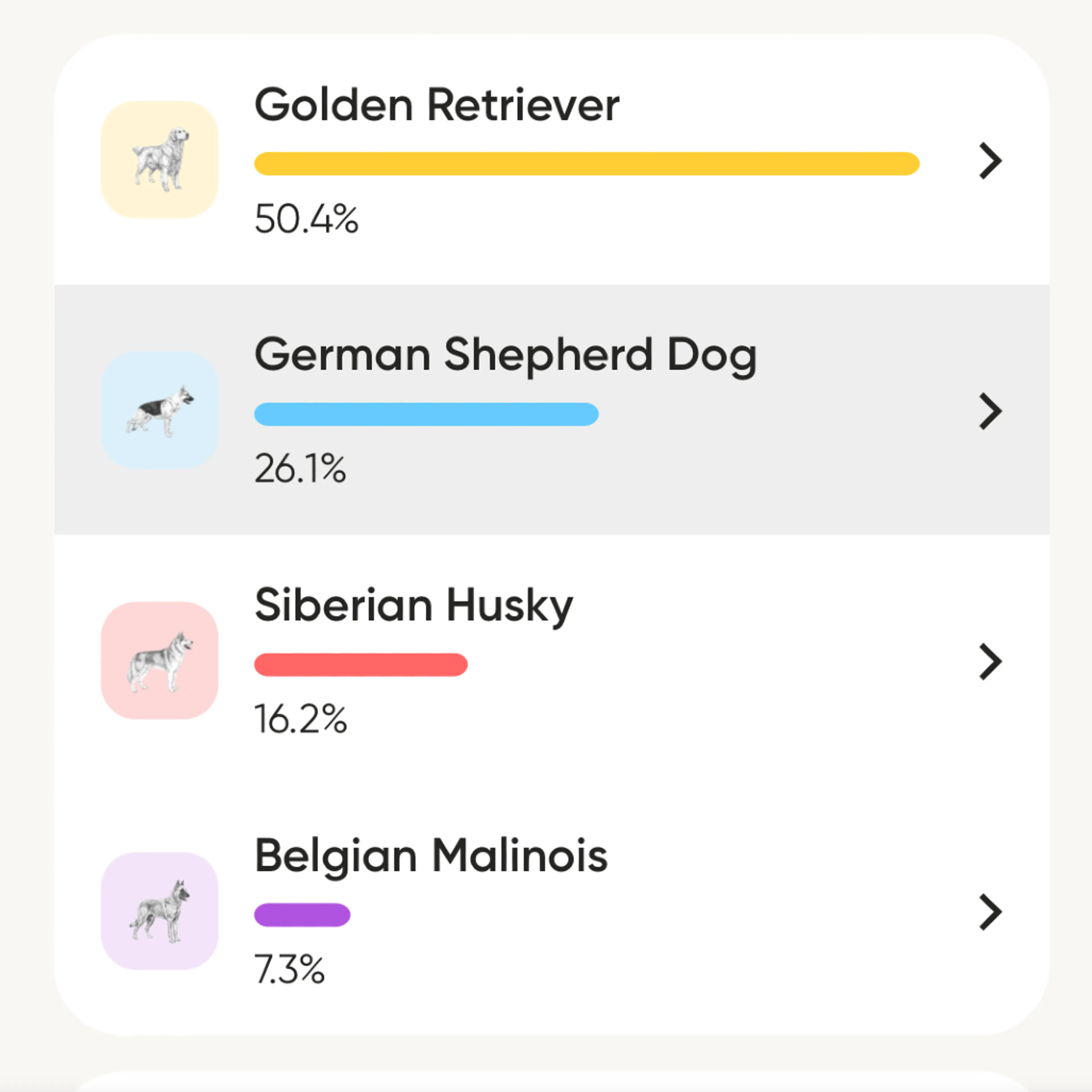1092x1092 pixels.
Task: Click the Golden Retriever breed icon
Action: click(x=160, y=160)
